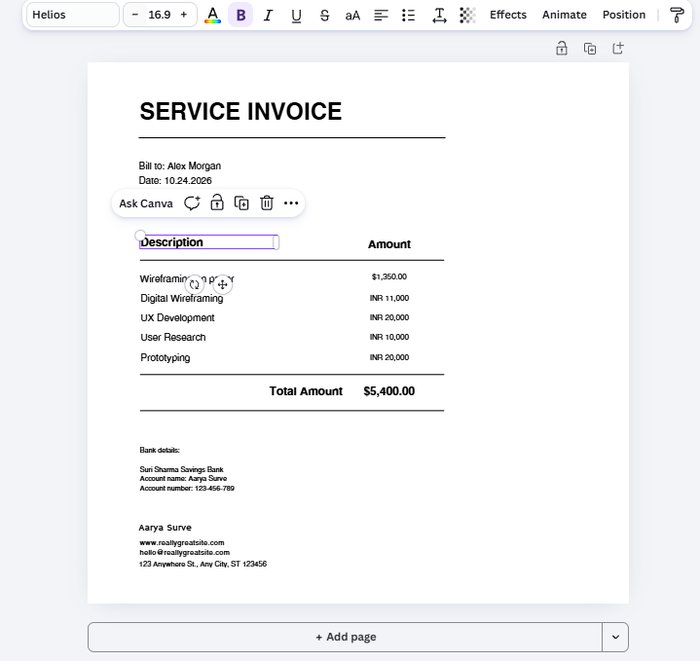
Task: Select the Bank details: label
Action: [x=159, y=450]
